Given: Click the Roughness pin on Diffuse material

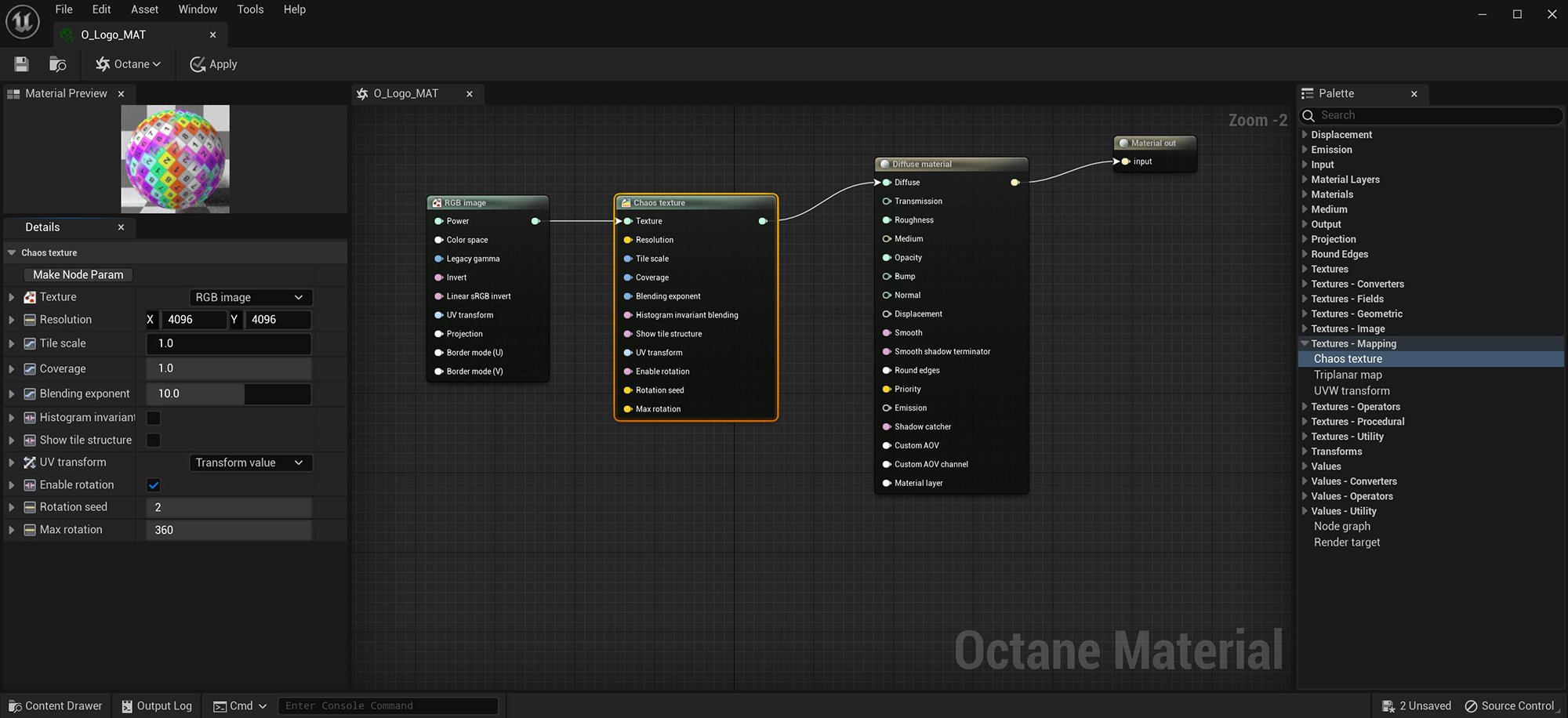Looking at the screenshot, I should pyautogui.click(x=887, y=220).
